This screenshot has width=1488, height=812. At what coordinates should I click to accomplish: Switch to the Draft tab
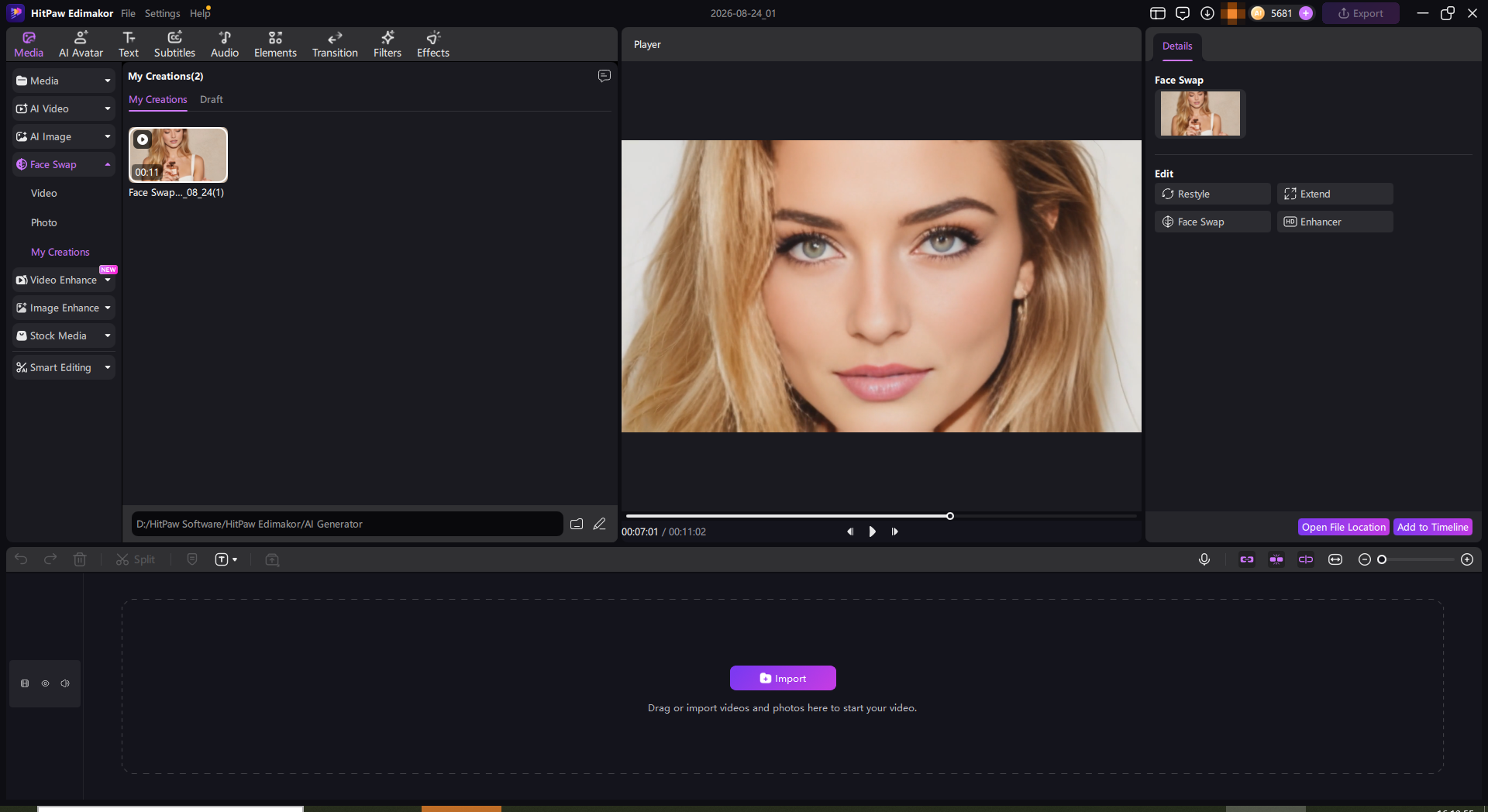pos(211,99)
